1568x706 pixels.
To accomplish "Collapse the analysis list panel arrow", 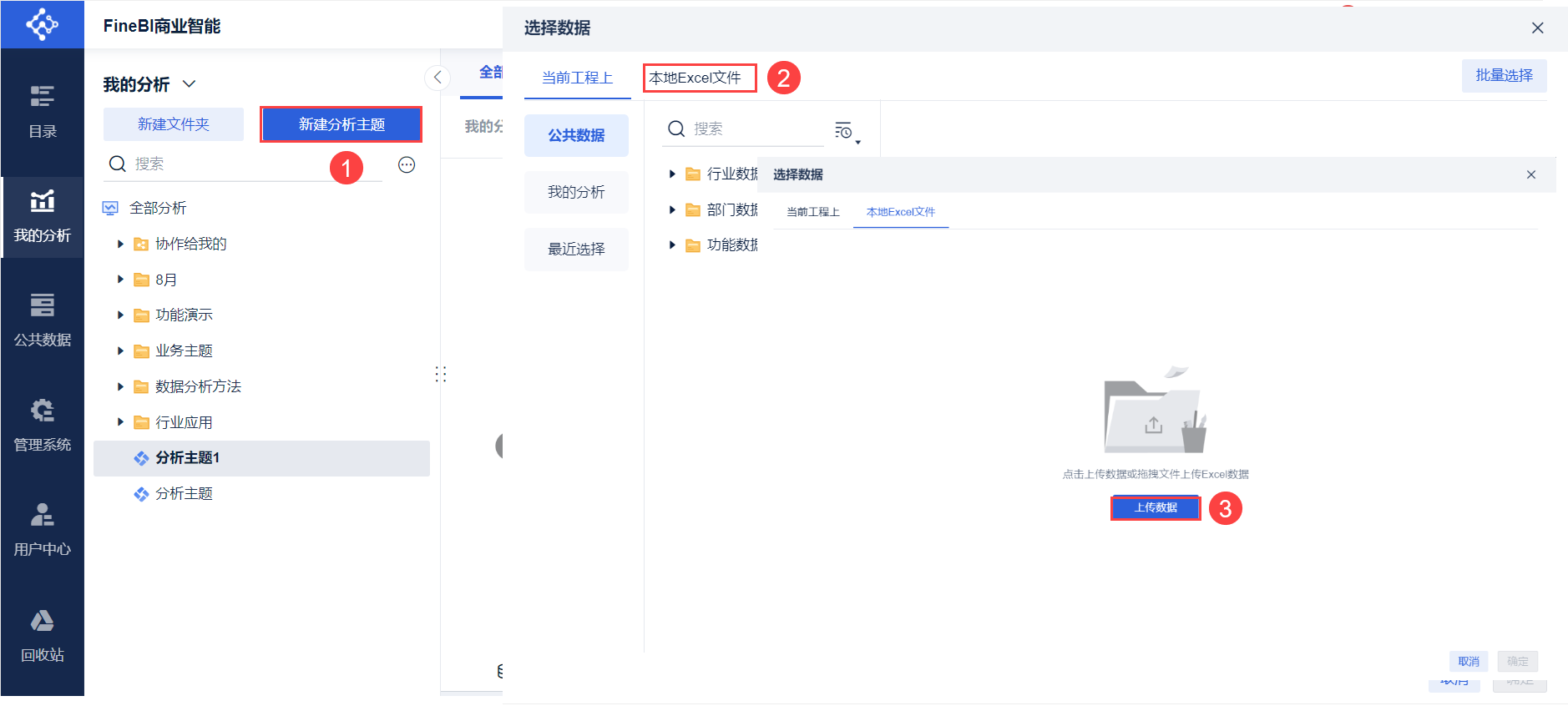I will click(x=438, y=78).
